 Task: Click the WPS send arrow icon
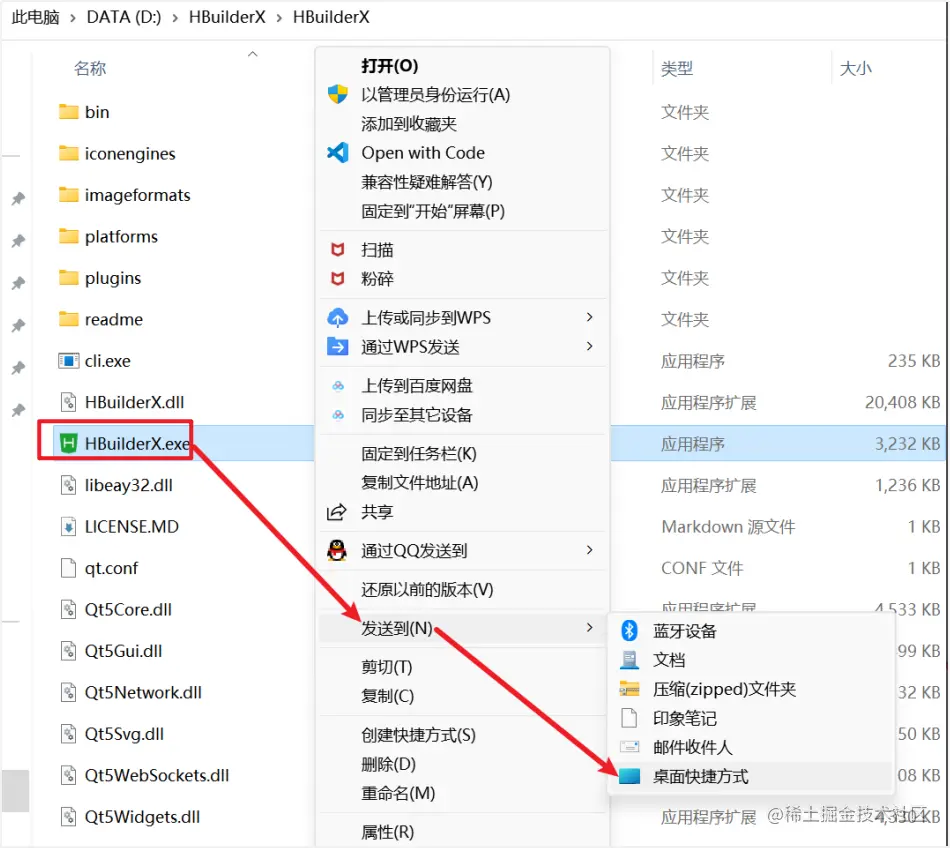(338, 346)
